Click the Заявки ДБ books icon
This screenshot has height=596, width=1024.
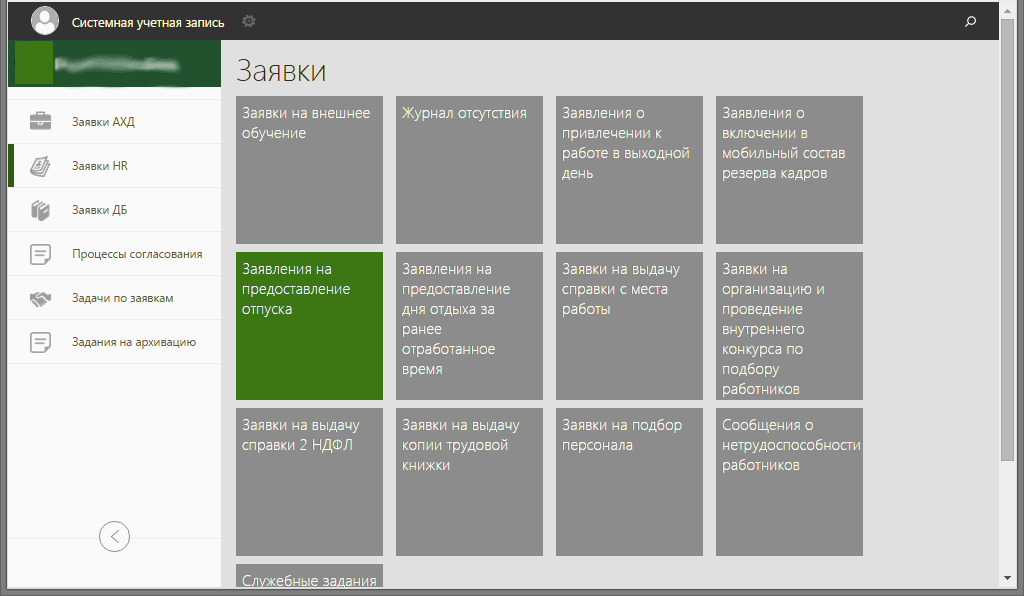(40, 210)
